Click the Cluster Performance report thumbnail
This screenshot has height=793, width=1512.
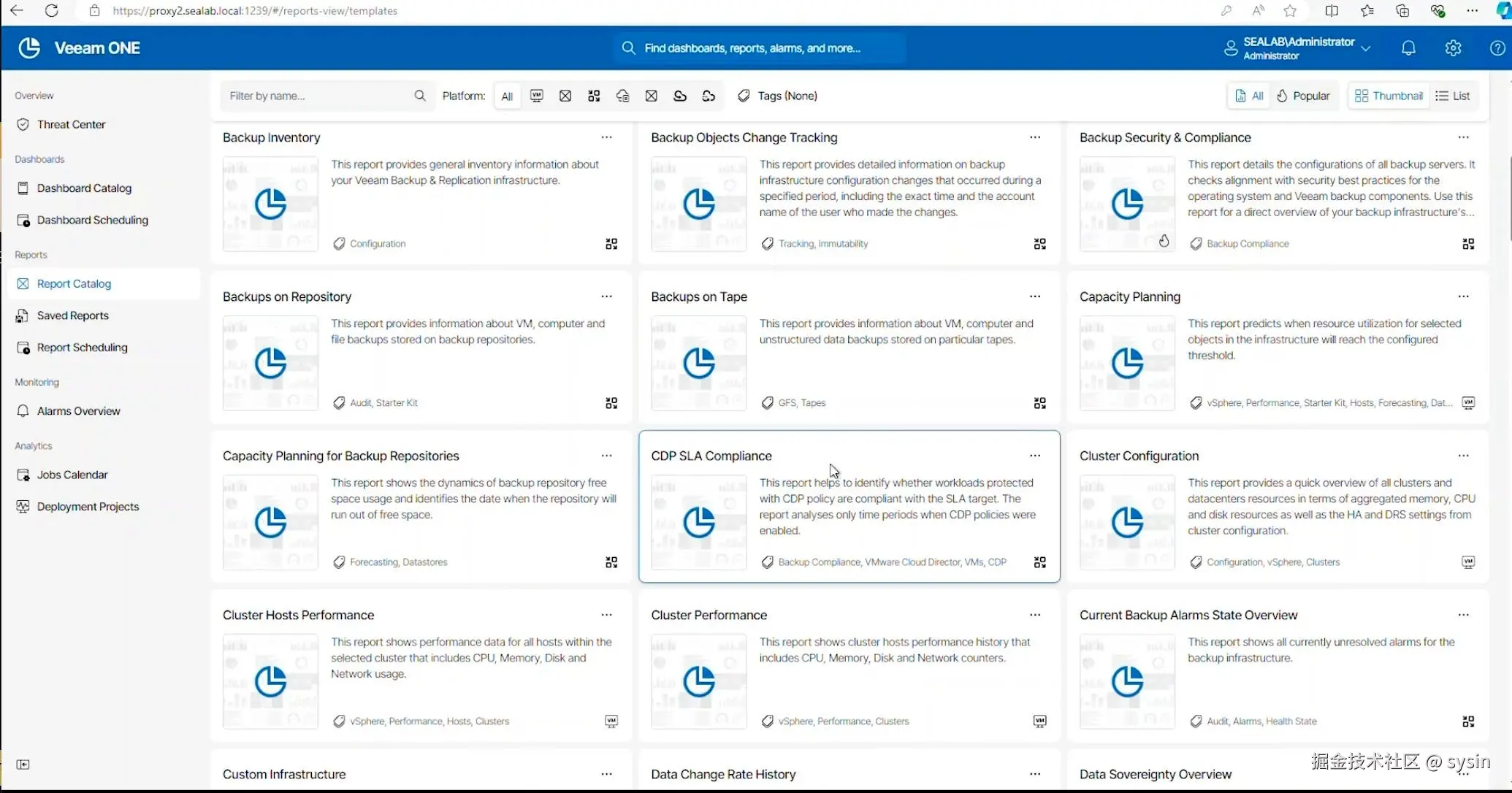[x=698, y=681]
